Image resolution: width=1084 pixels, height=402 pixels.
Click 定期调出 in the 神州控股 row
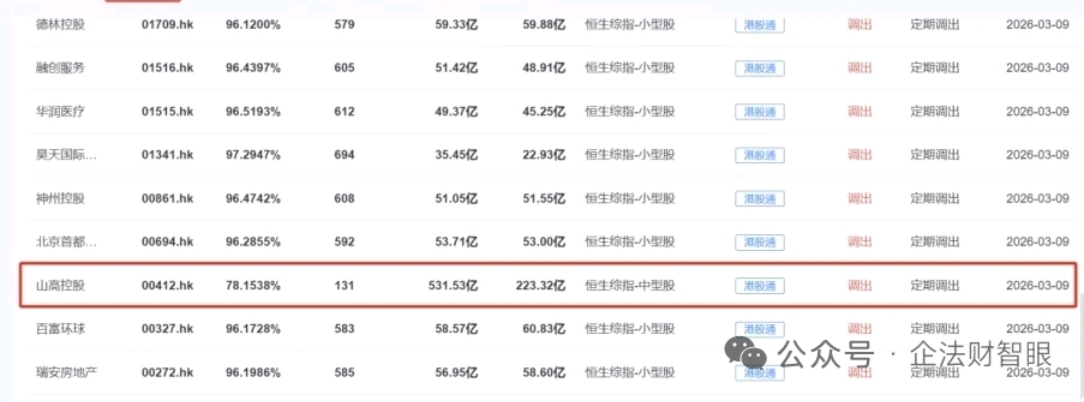tap(935, 199)
